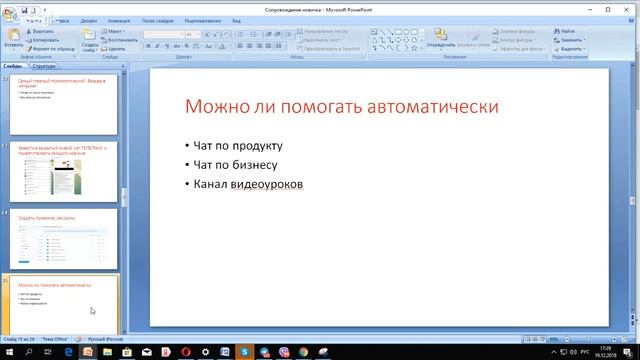
Task: Open Opera browser from taskbar
Action: coord(186,352)
